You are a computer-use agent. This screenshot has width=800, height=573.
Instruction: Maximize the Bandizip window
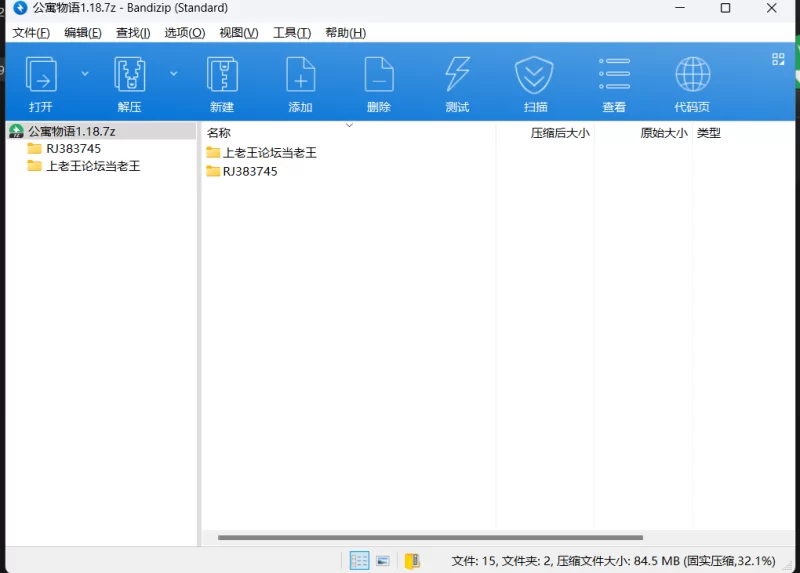(x=725, y=8)
